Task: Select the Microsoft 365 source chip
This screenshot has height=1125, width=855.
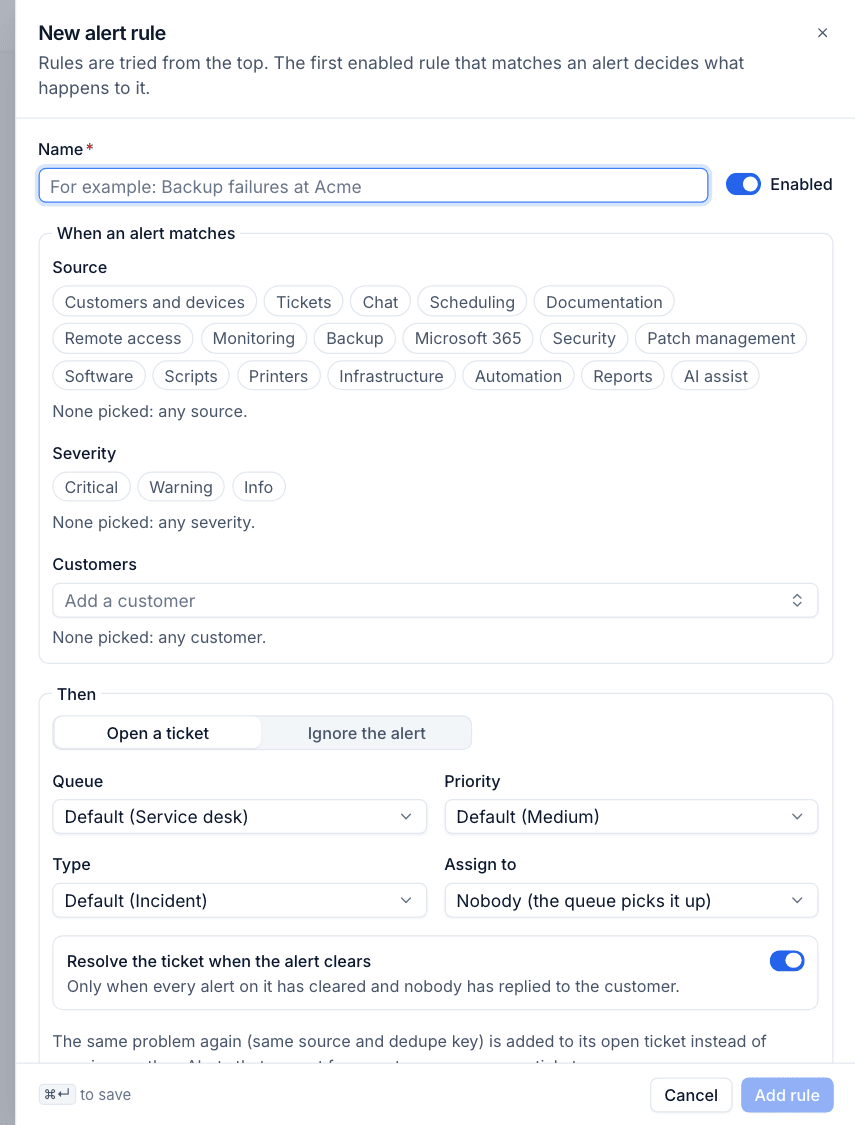Action: pos(468,338)
